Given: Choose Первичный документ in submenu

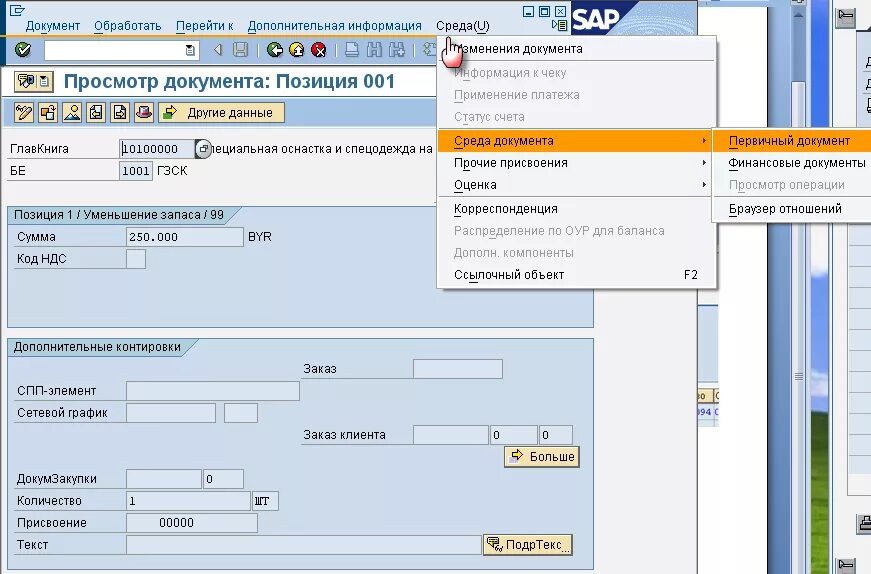Looking at the screenshot, I should pos(792,141).
